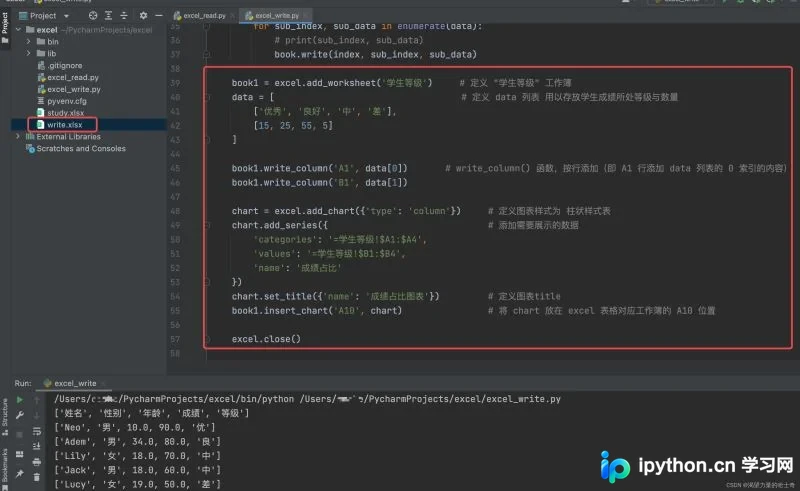Click print icon in Run console
The image size is (800, 491).
[37, 462]
